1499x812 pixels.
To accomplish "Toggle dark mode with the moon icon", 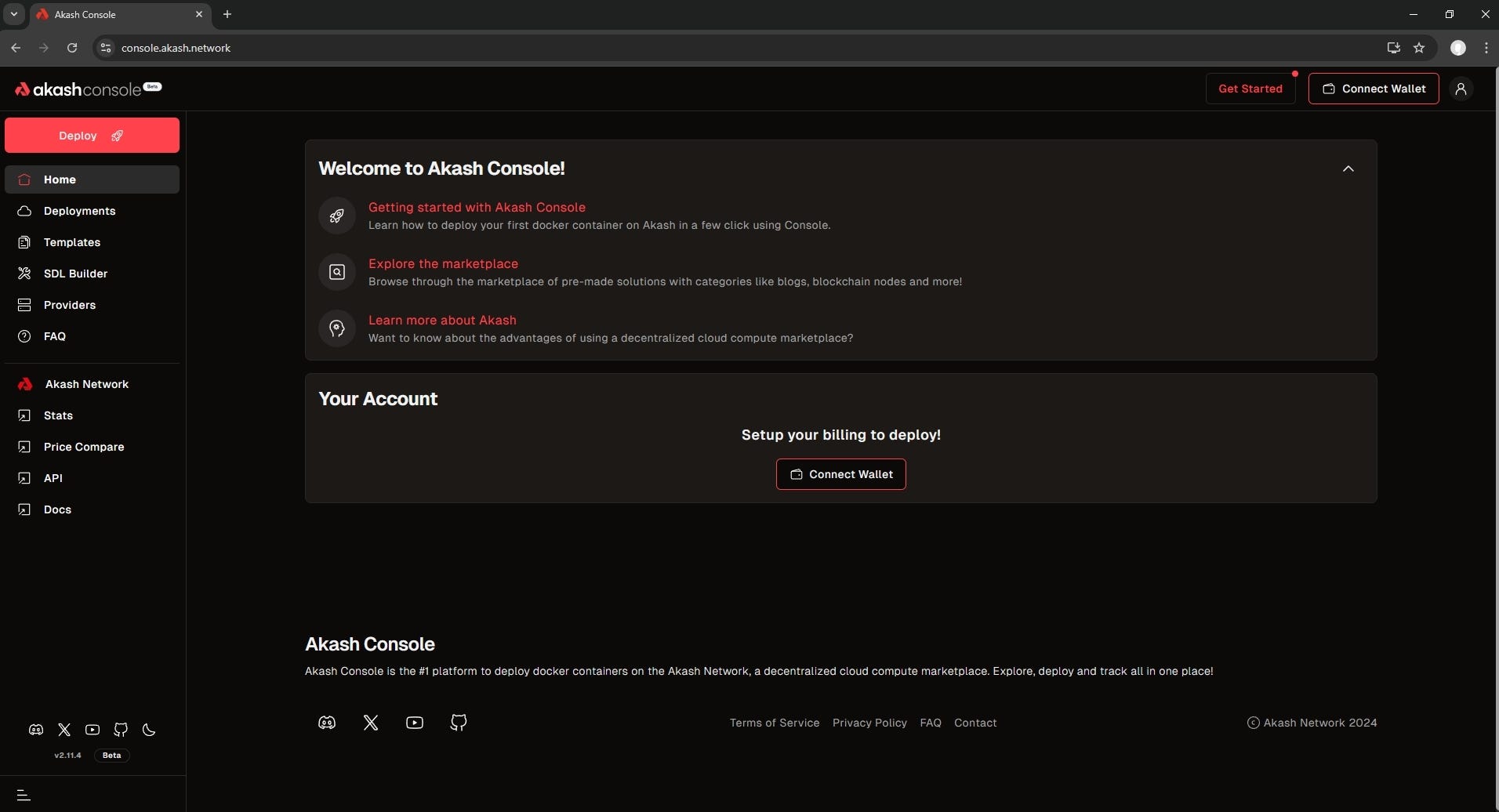I will click(x=149, y=730).
